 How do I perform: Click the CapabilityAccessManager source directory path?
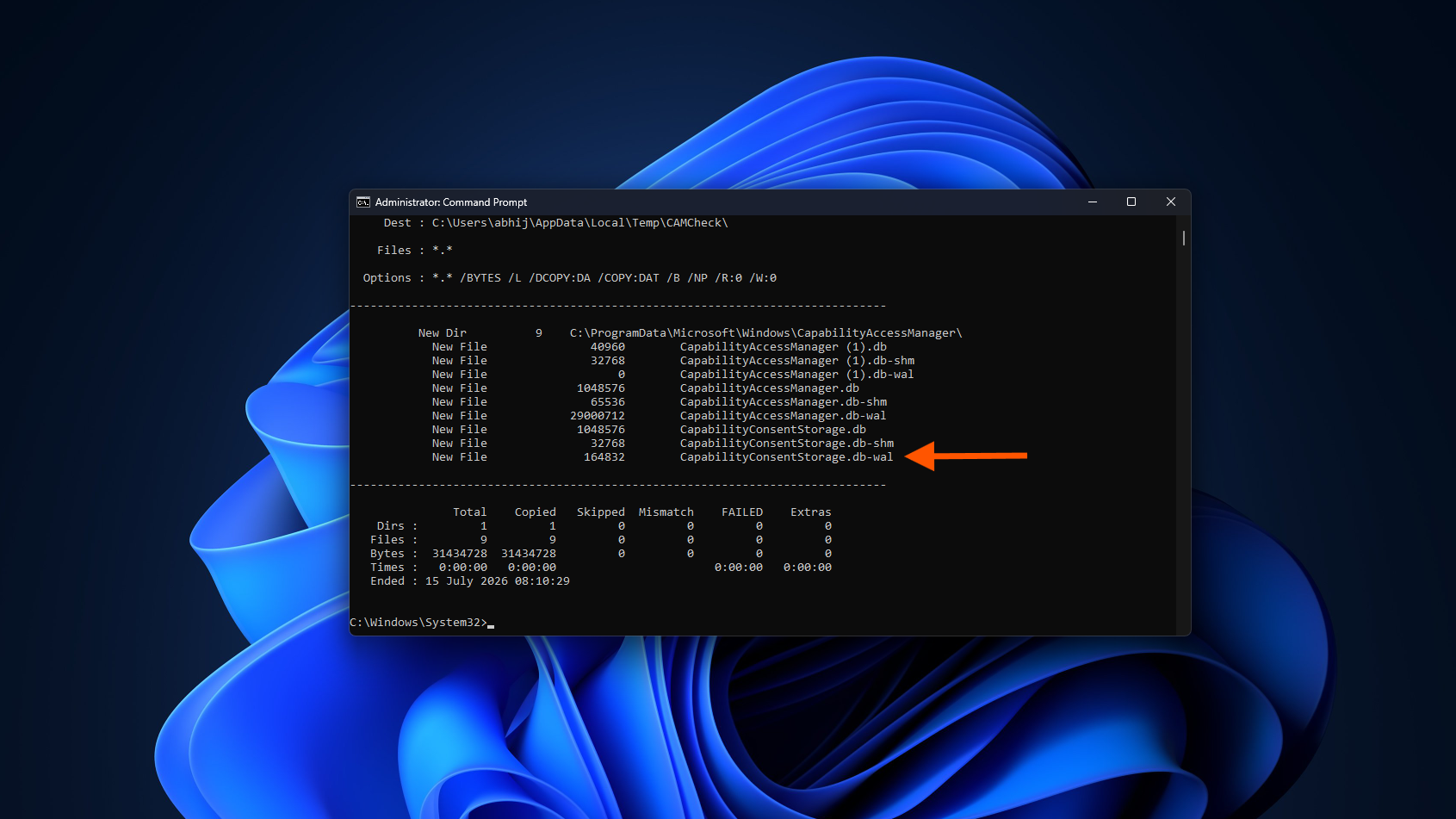point(766,333)
